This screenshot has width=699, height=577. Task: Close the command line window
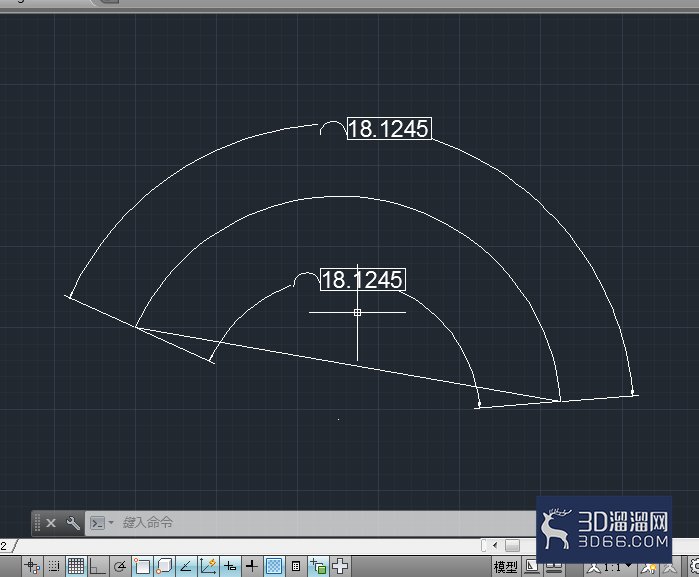[51, 523]
